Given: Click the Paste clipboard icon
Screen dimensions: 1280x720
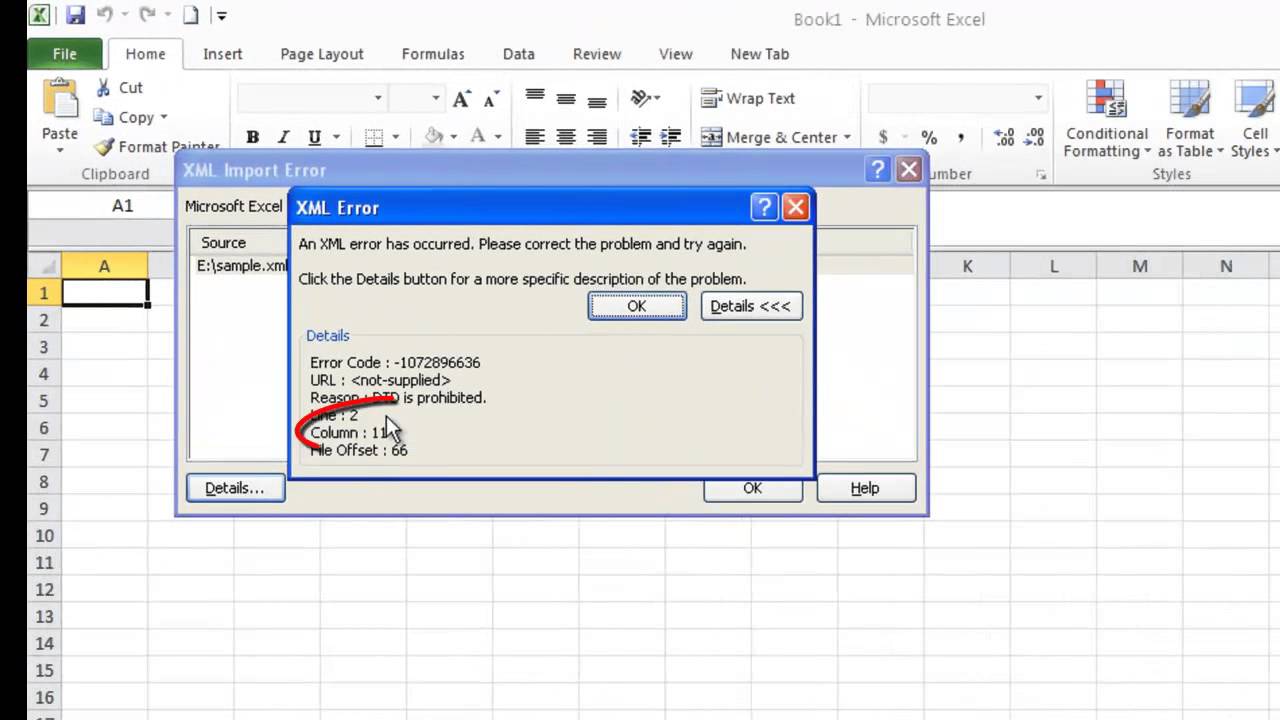Looking at the screenshot, I should (x=60, y=100).
